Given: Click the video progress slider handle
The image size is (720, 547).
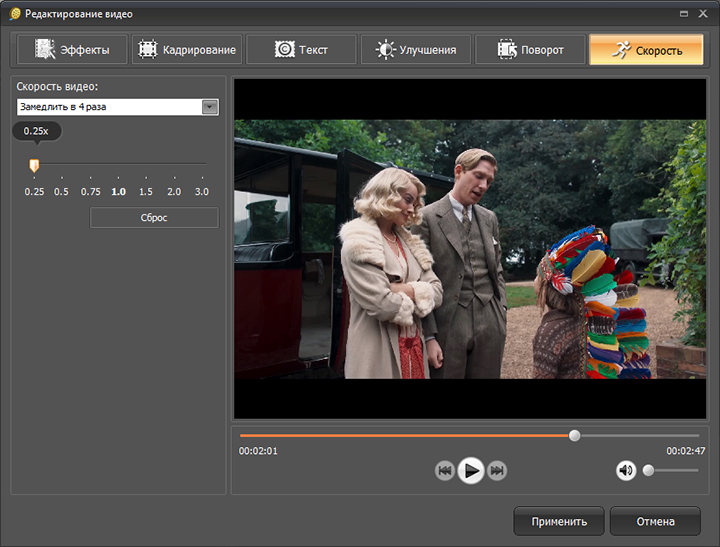Looking at the screenshot, I should 574,435.
